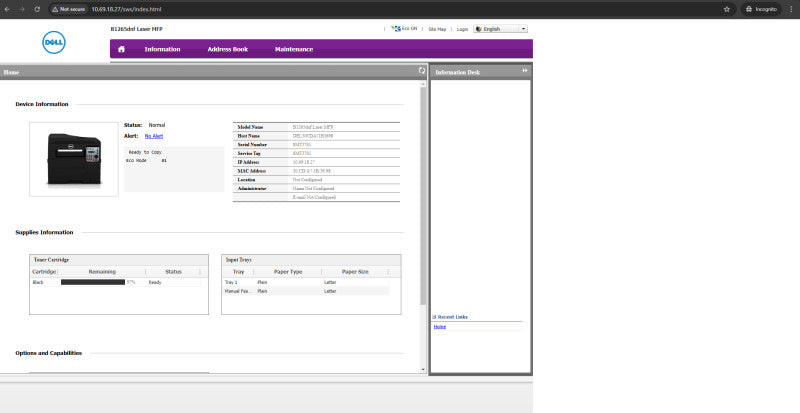The width and height of the screenshot is (800, 413).
Task: Select the Tray 1 row
Action: 306,282
